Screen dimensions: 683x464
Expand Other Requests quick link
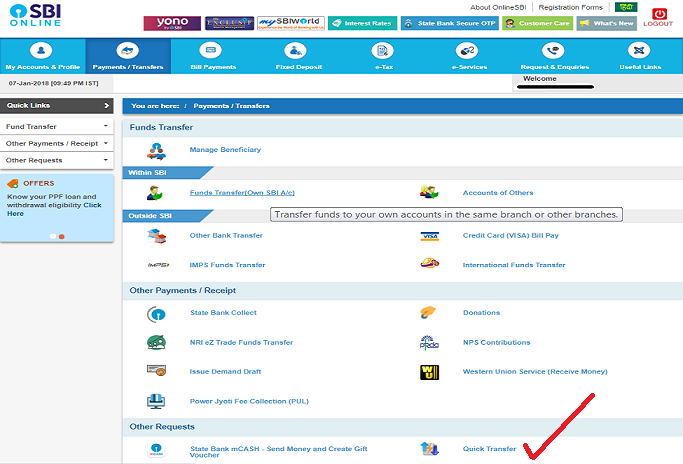click(57, 160)
